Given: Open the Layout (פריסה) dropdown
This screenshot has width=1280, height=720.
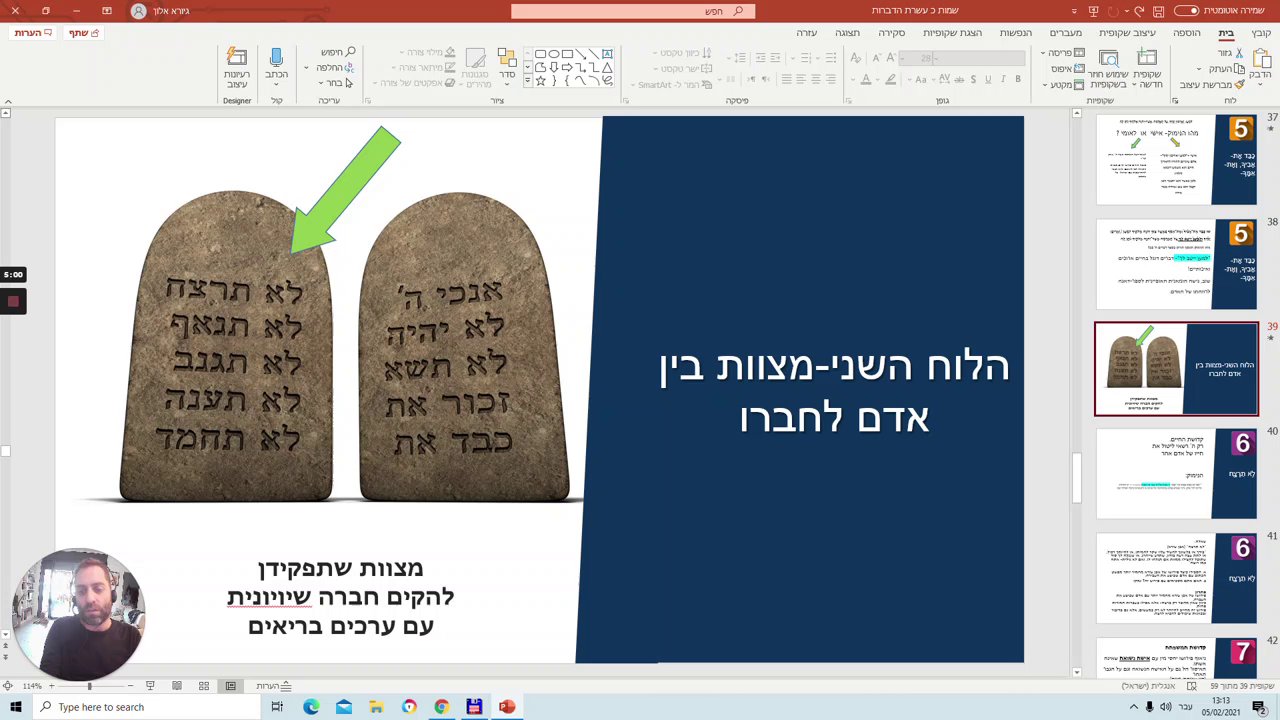Looking at the screenshot, I should click(x=1061, y=53).
